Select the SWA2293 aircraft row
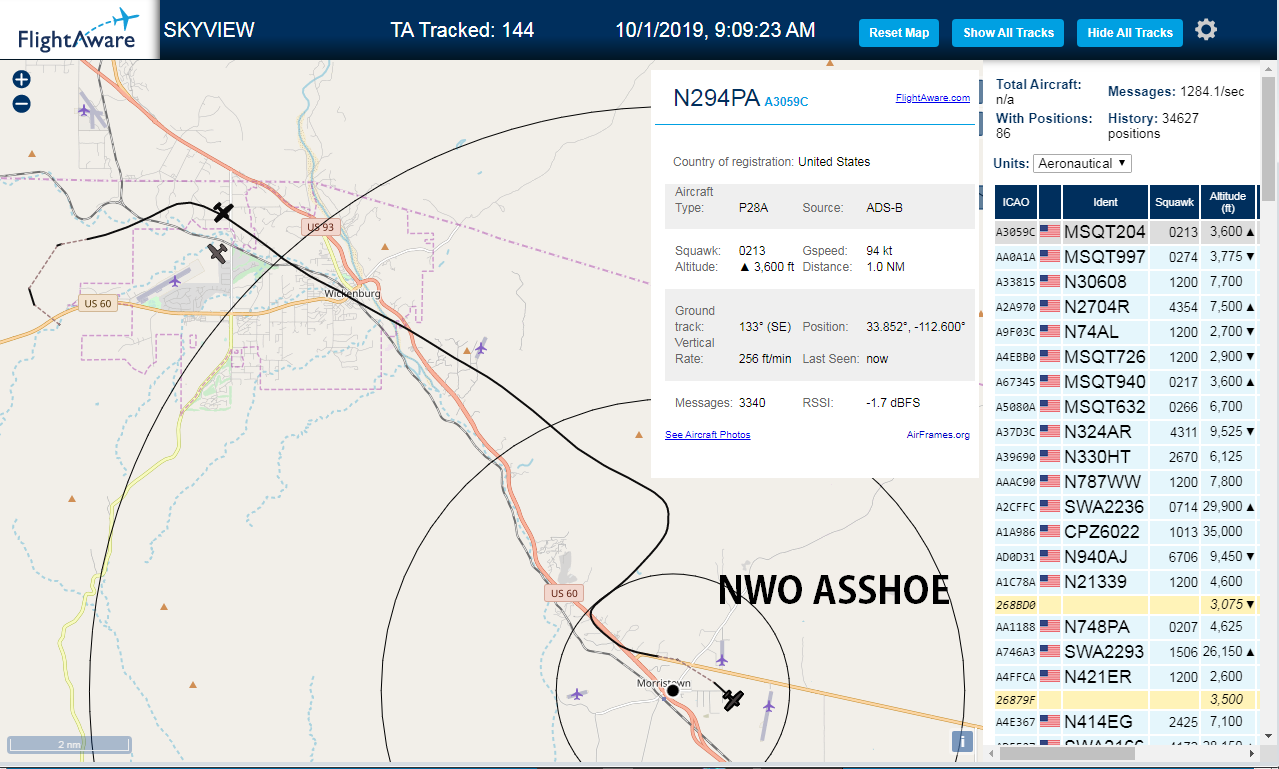1279x769 pixels. (x=1125, y=652)
